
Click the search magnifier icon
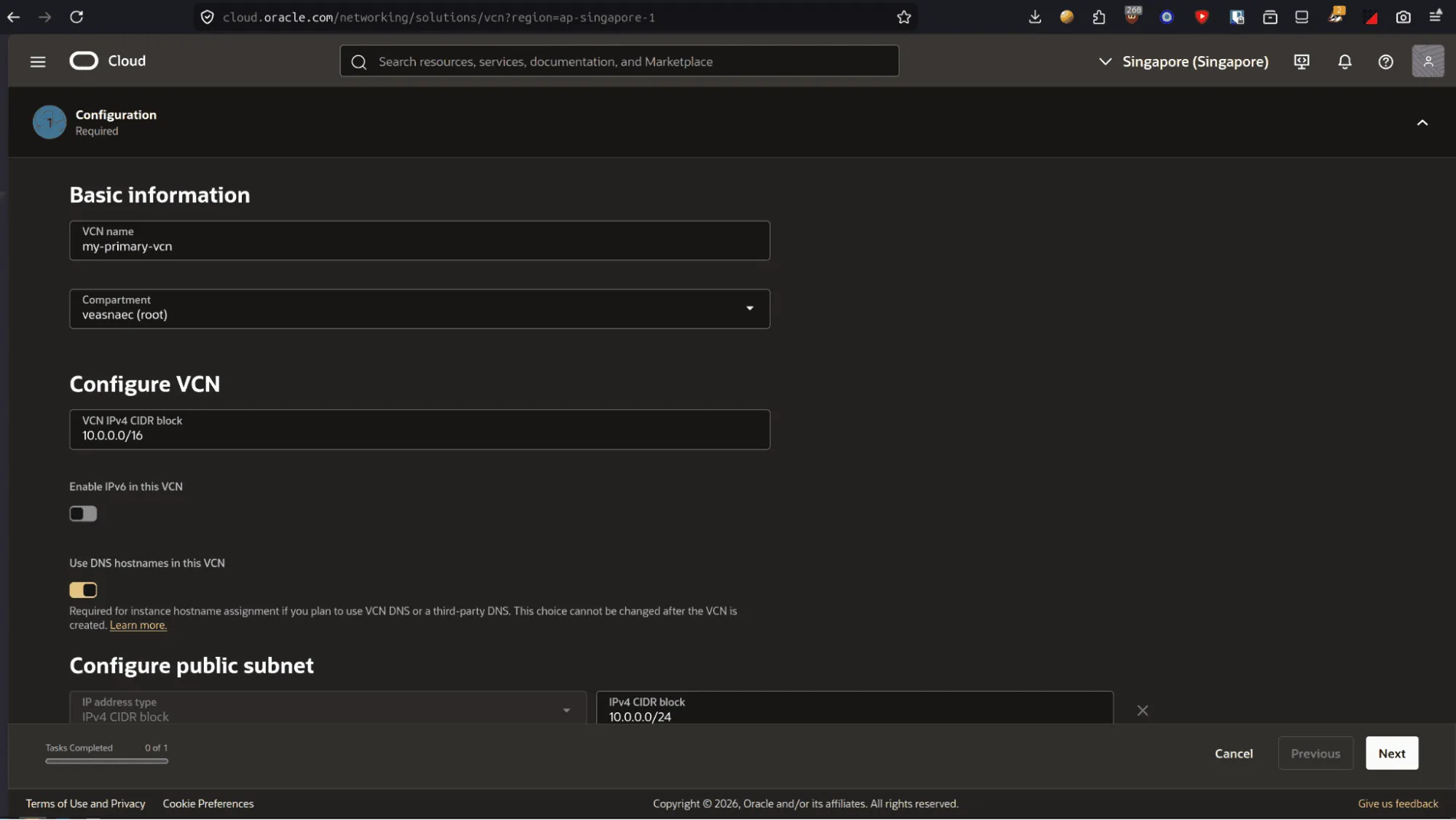(358, 62)
